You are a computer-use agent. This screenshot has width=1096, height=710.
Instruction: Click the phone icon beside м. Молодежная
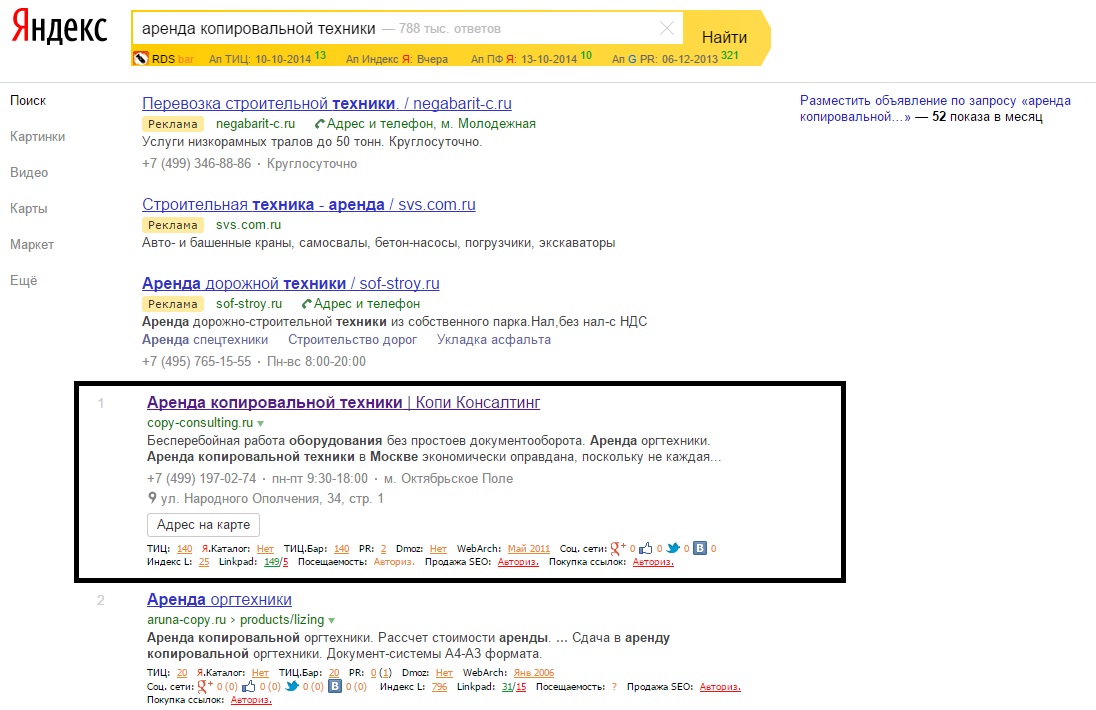coord(319,124)
